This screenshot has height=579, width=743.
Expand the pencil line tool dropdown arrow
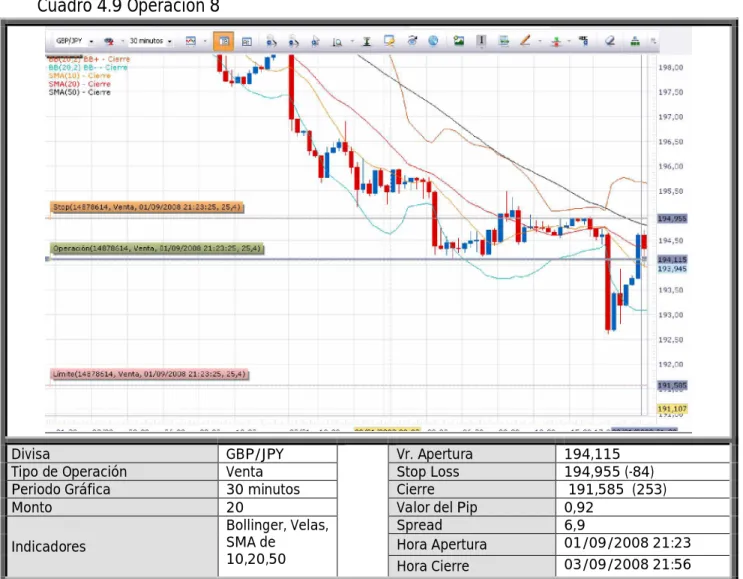[540, 41]
